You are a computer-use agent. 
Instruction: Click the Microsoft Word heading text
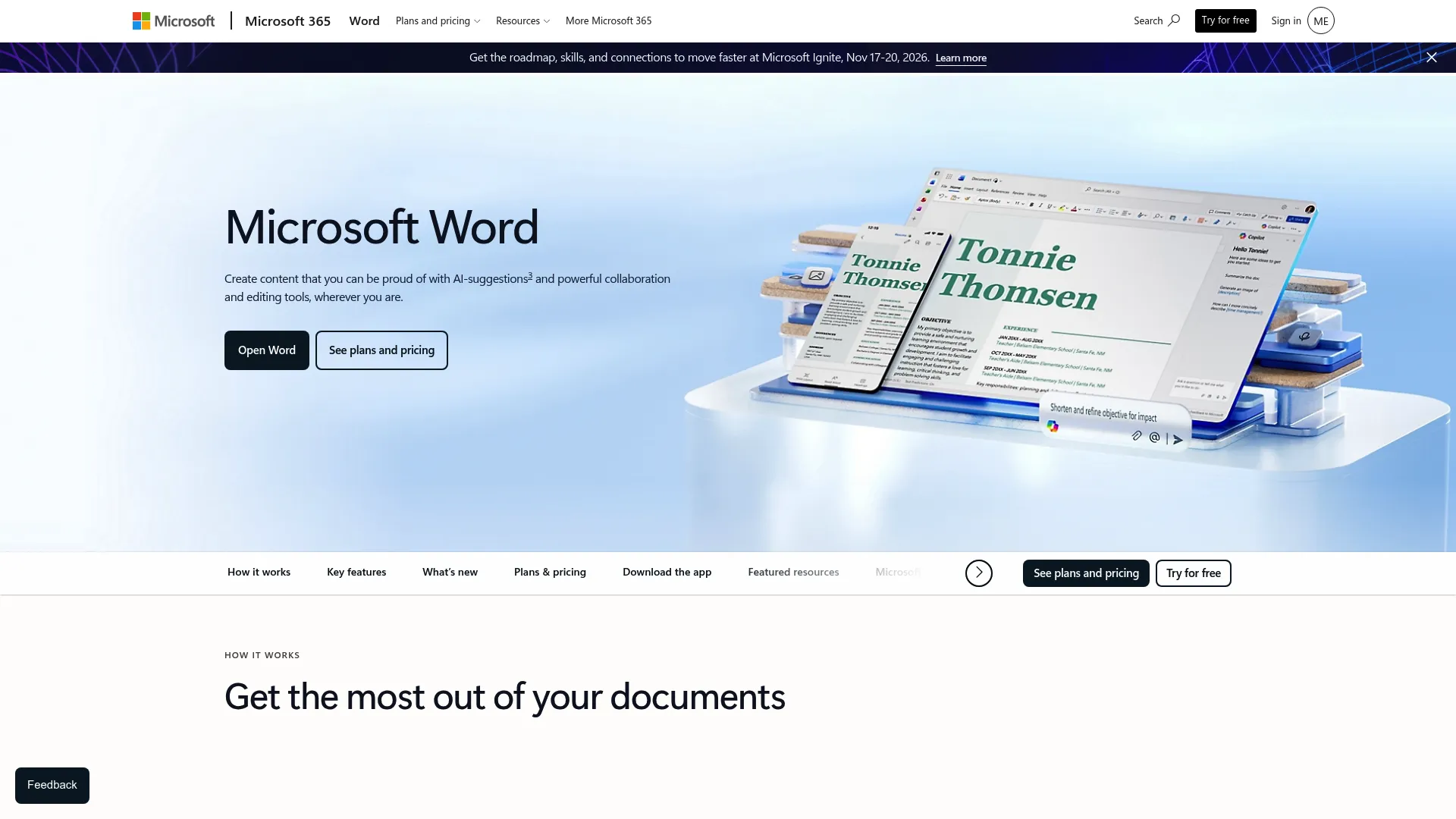tap(381, 227)
